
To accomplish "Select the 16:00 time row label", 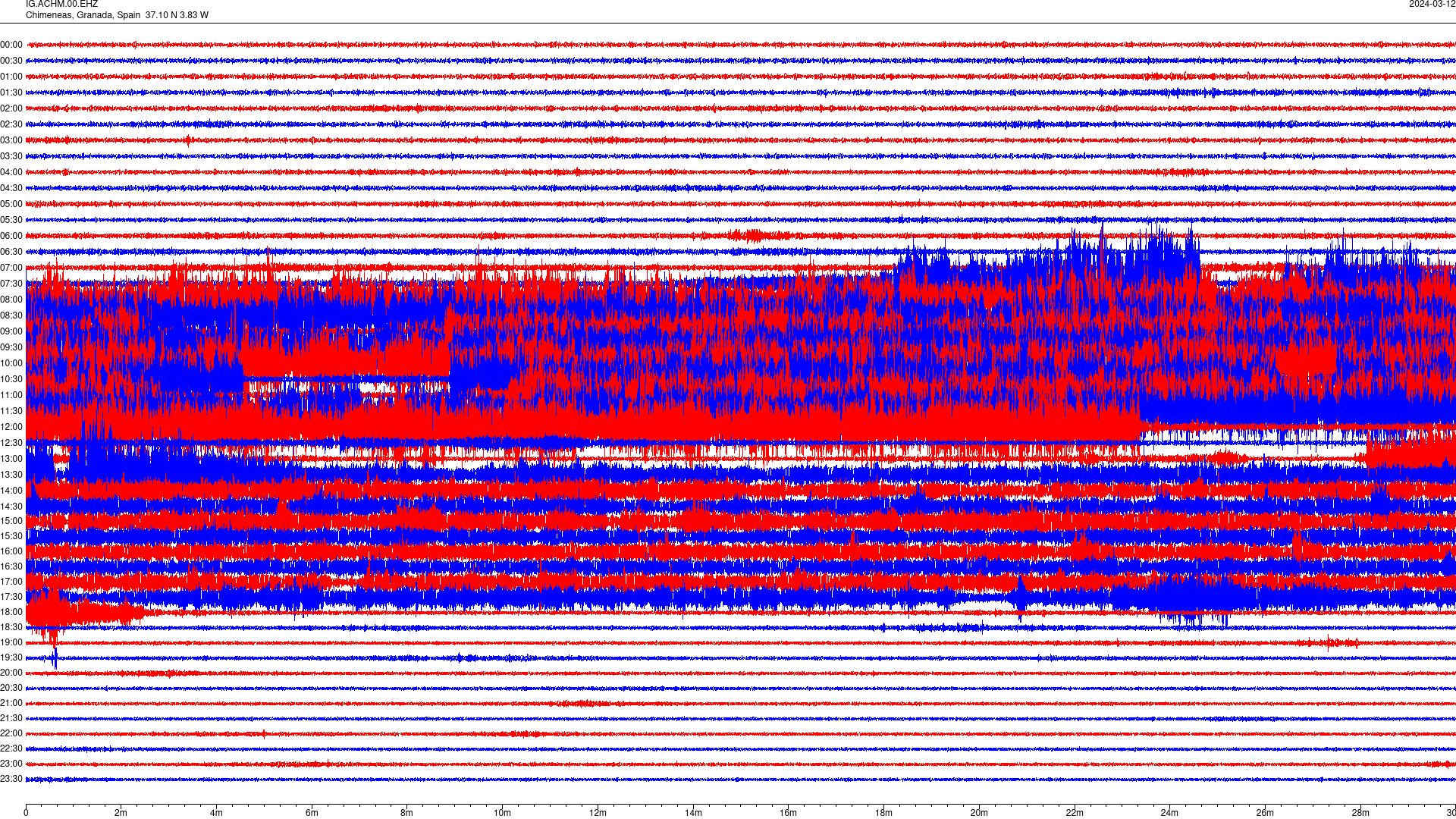I will tap(11, 551).
